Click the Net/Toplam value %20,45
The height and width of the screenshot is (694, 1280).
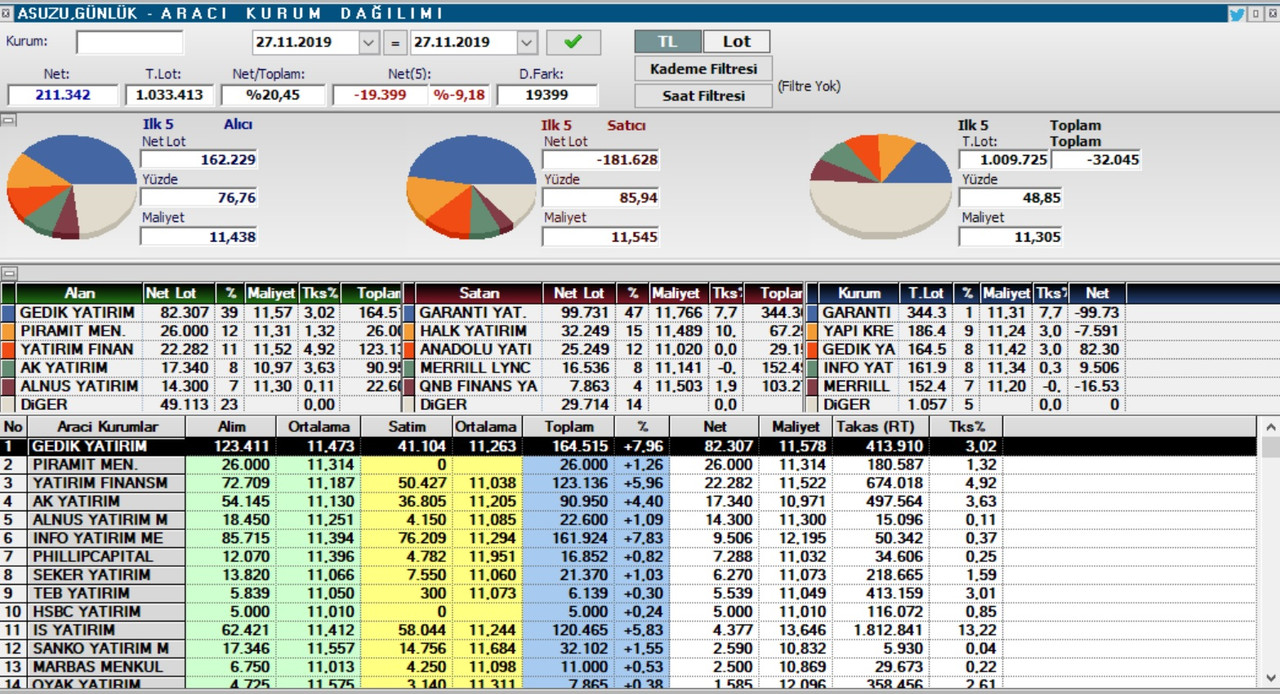point(273,95)
